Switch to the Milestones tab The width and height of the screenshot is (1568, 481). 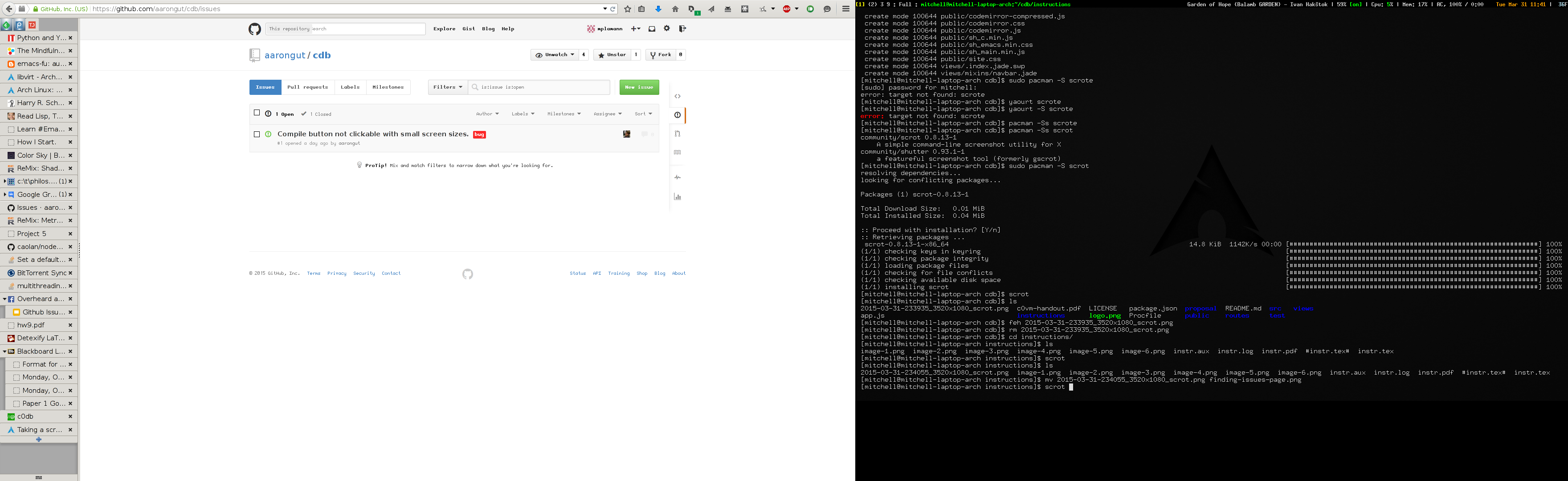[388, 87]
